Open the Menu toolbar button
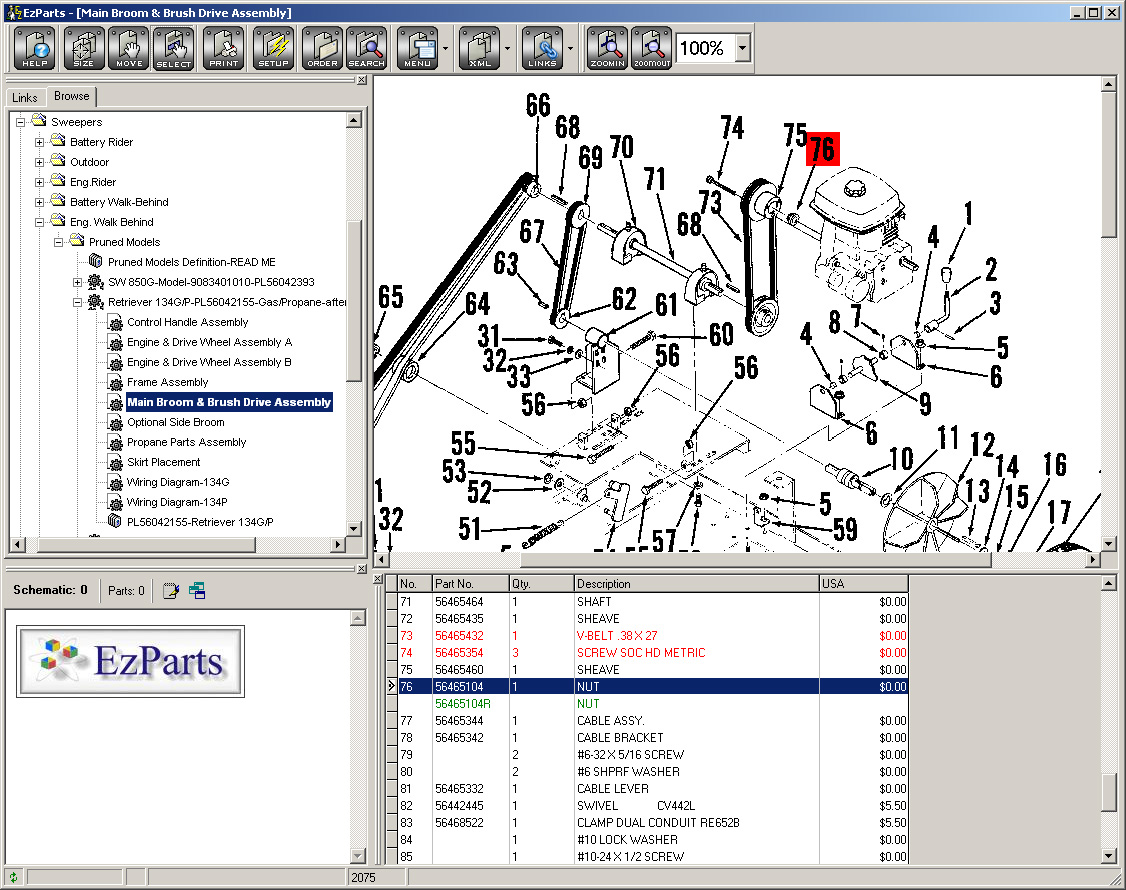Viewport: 1126px width, 890px height. point(417,48)
